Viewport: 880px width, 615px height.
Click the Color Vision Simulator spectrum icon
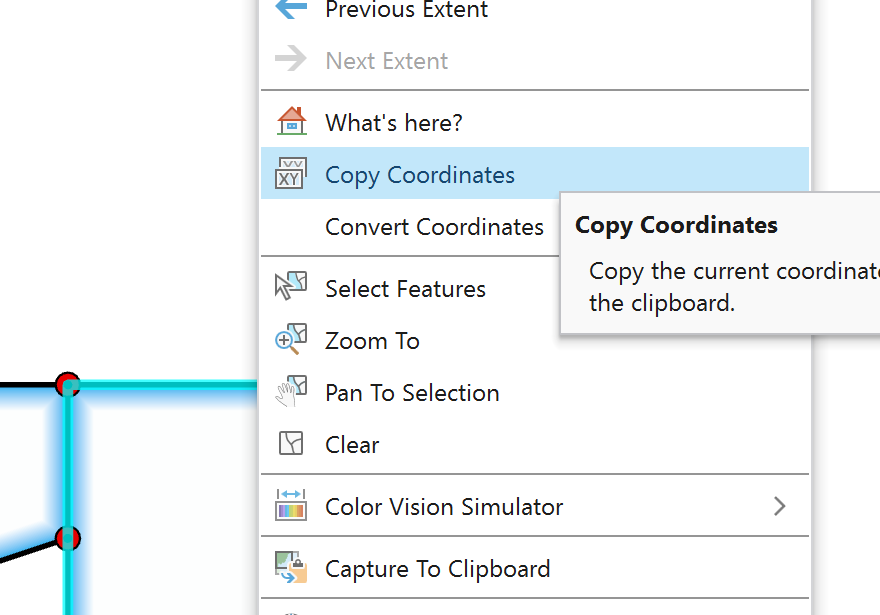[x=291, y=506]
